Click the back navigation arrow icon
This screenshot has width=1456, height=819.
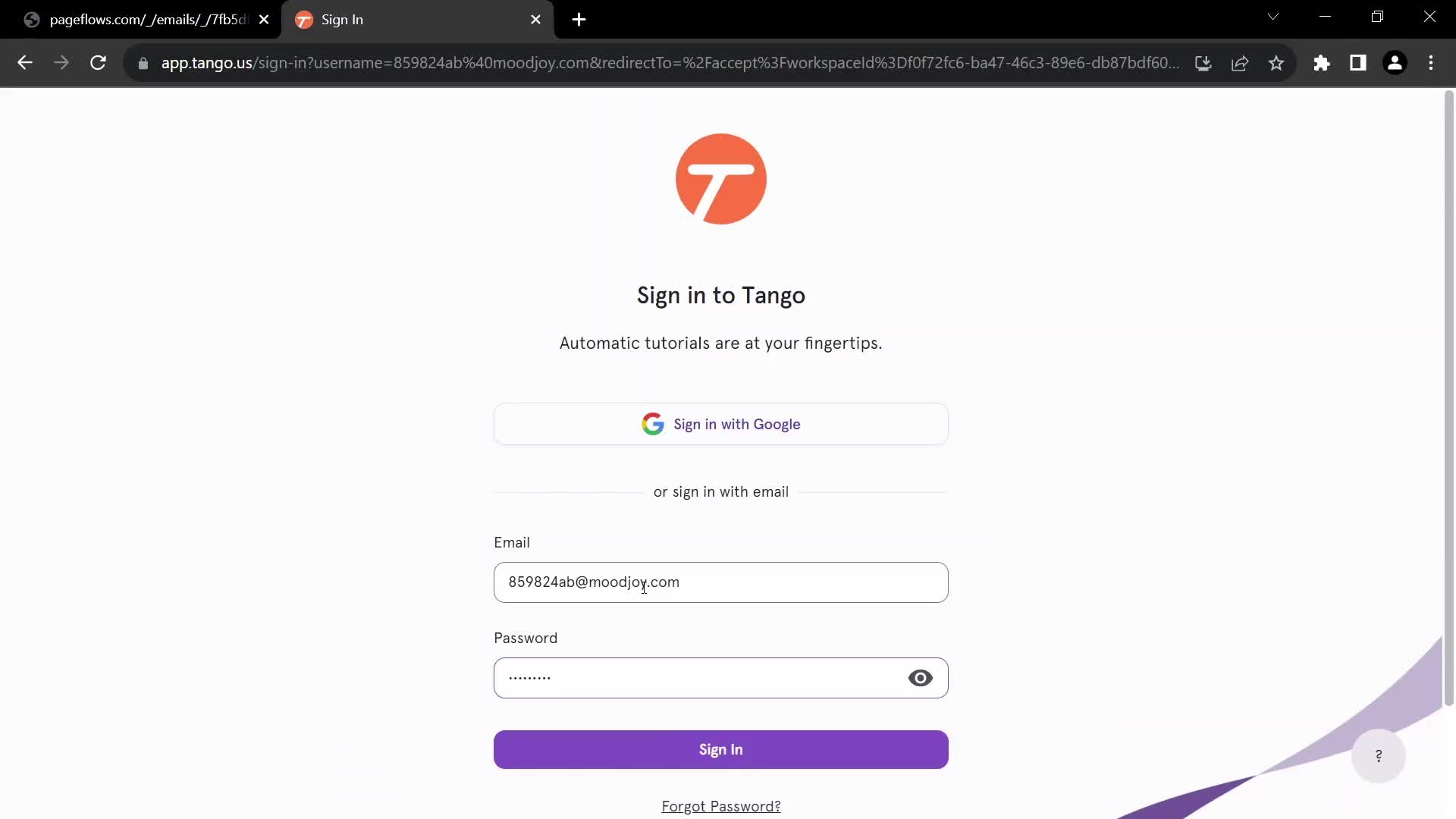24,62
